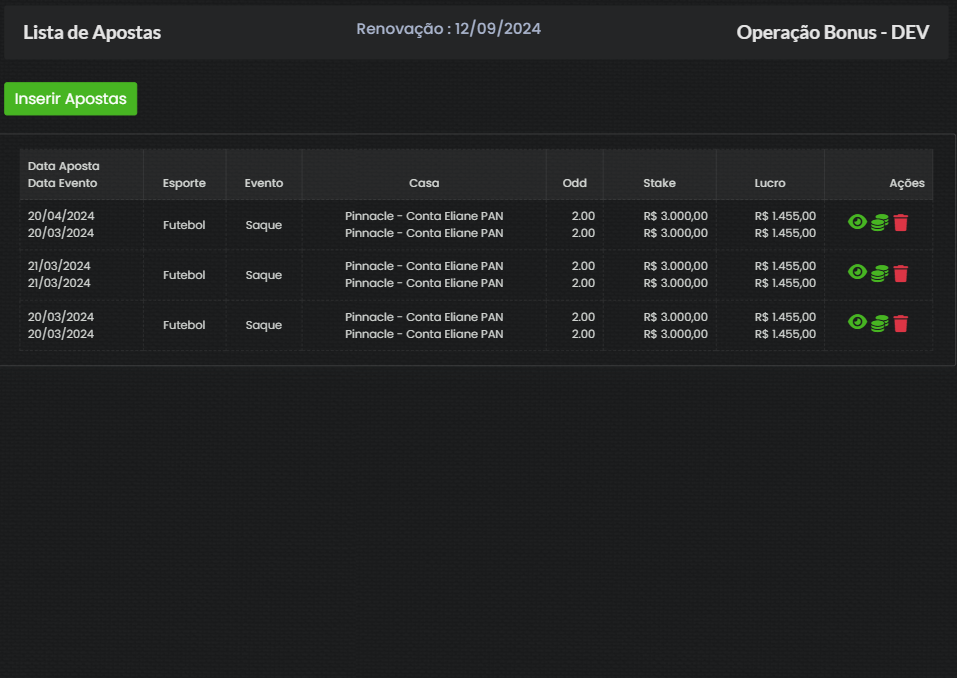This screenshot has width=957, height=678.
Task: Delete the 21/03/2024 bet row
Action: [901, 273]
